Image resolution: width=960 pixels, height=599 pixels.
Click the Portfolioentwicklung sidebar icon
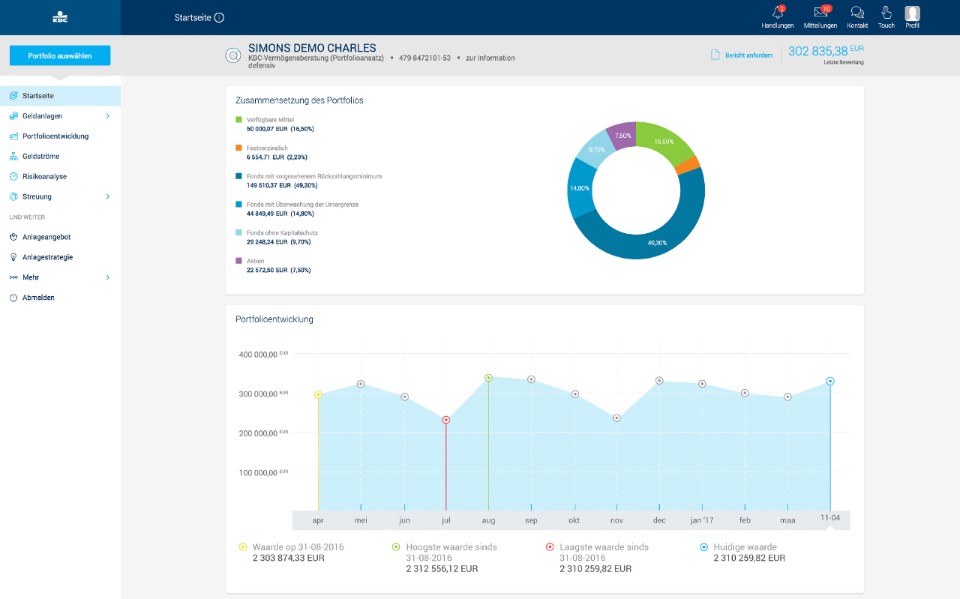[13, 136]
